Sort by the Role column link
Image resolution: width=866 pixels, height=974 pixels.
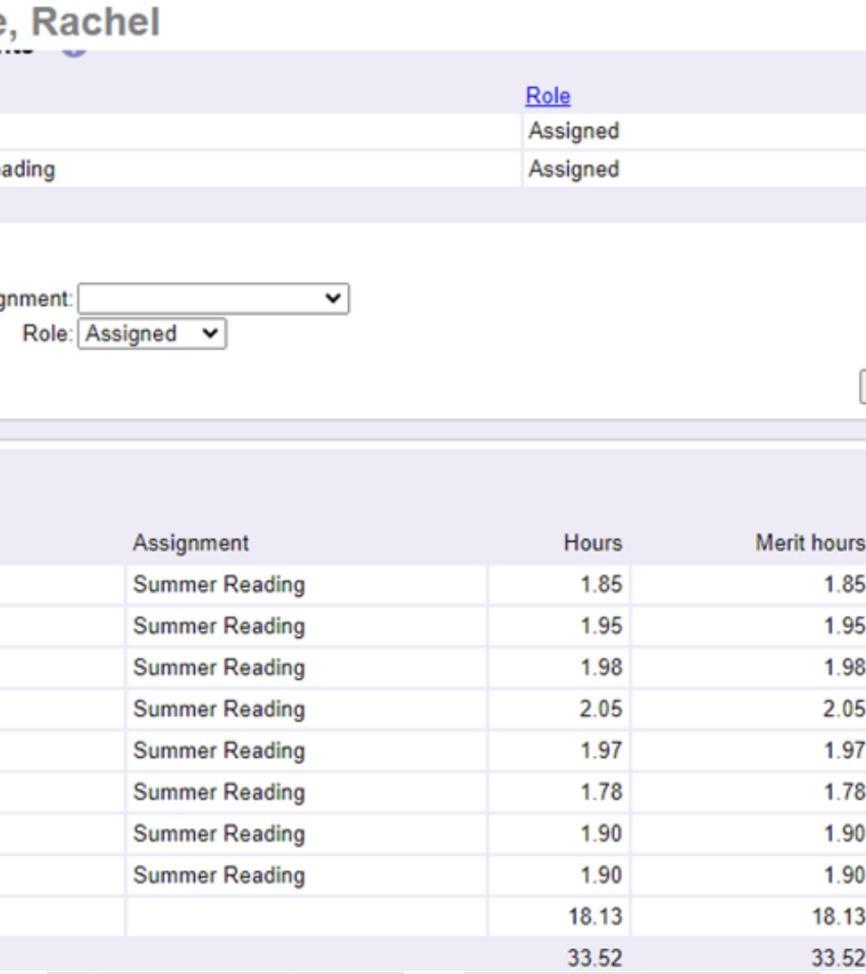(x=548, y=96)
